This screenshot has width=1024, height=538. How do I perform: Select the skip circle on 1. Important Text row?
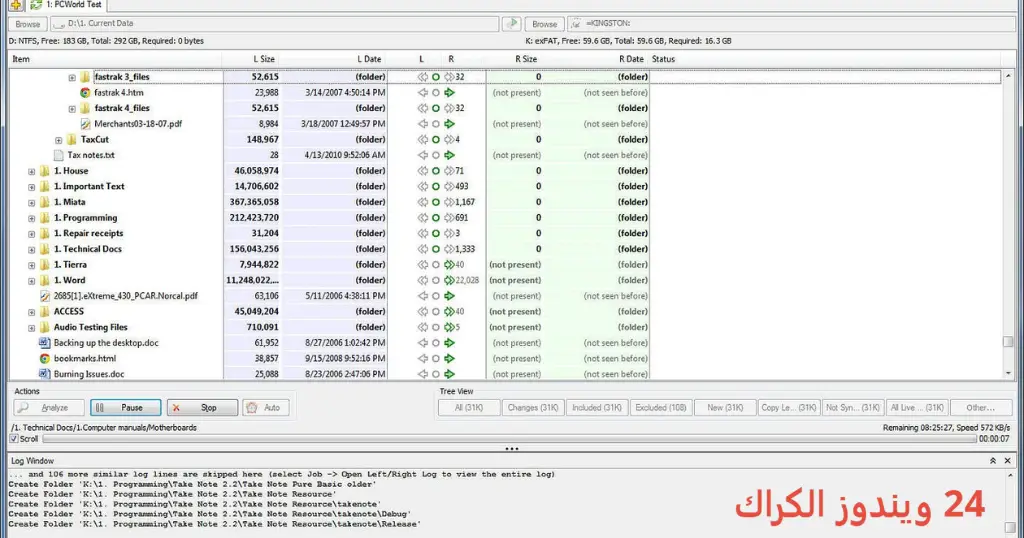coord(436,187)
